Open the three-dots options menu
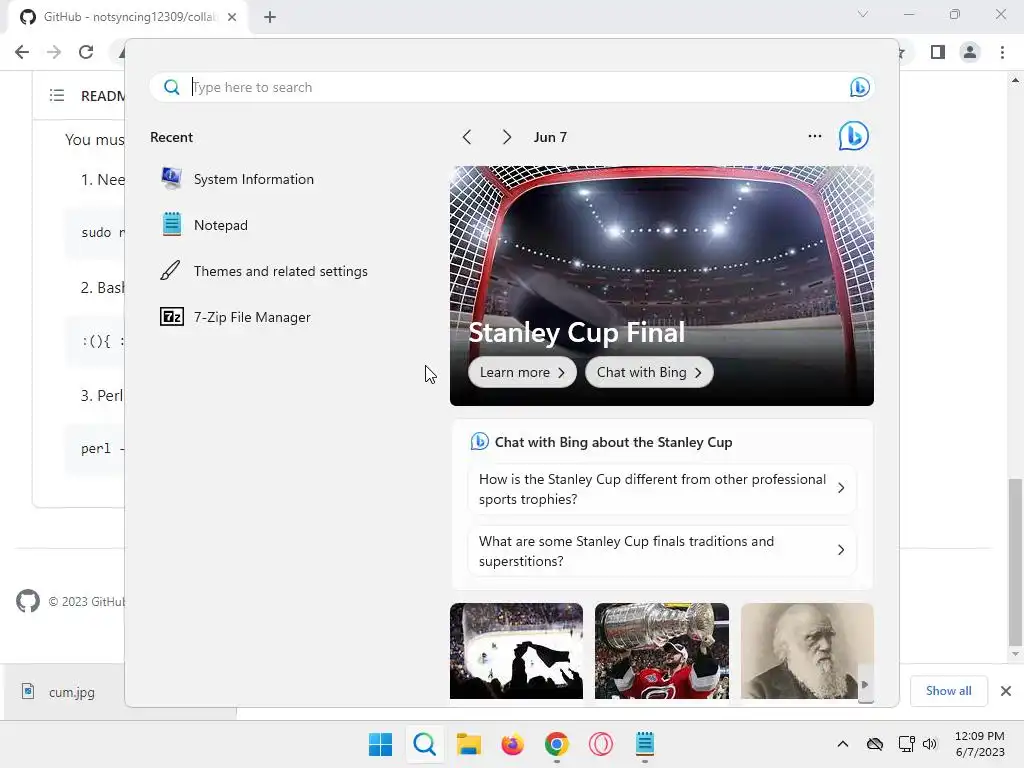The height and width of the screenshot is (768, 1024). click(x=814, y=136)
